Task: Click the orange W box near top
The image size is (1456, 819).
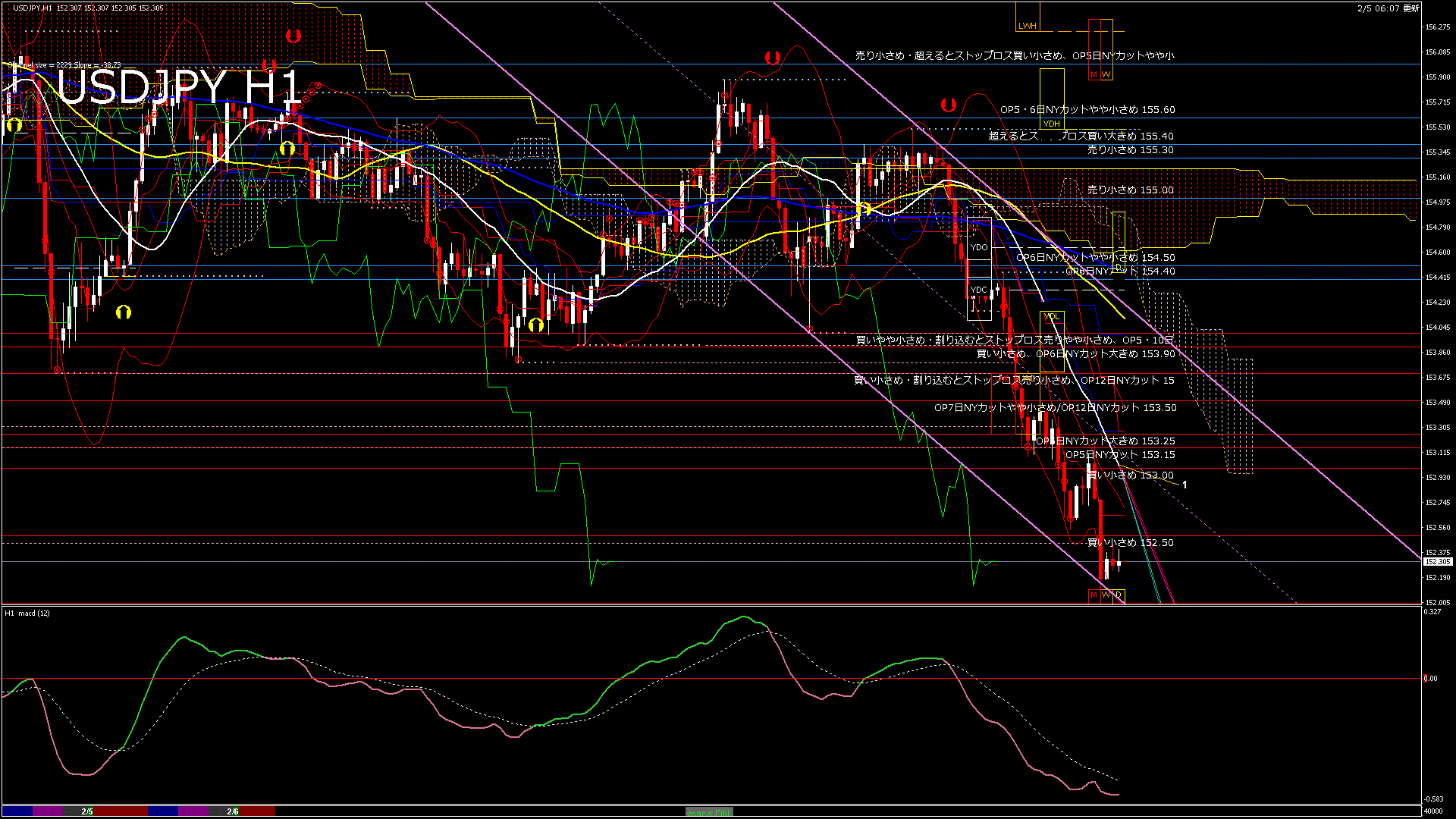Action: tap(1106, 74)
